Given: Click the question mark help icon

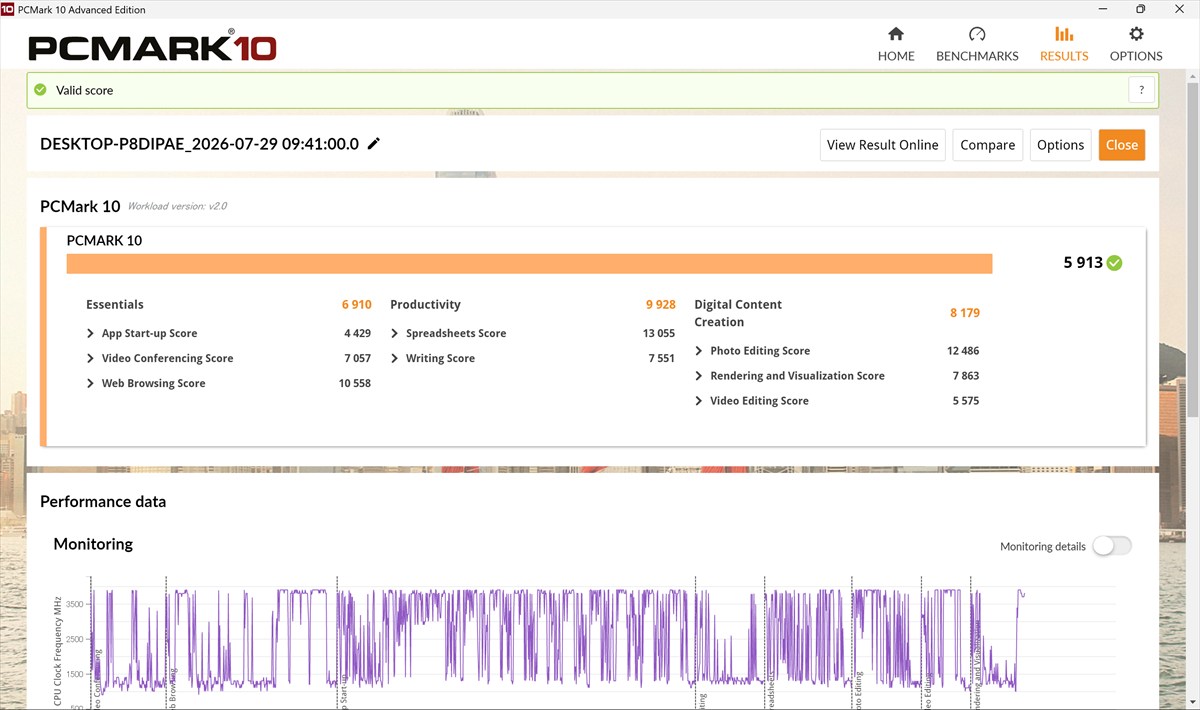Looking at the screenshot, I should (x=1142, y=90).
